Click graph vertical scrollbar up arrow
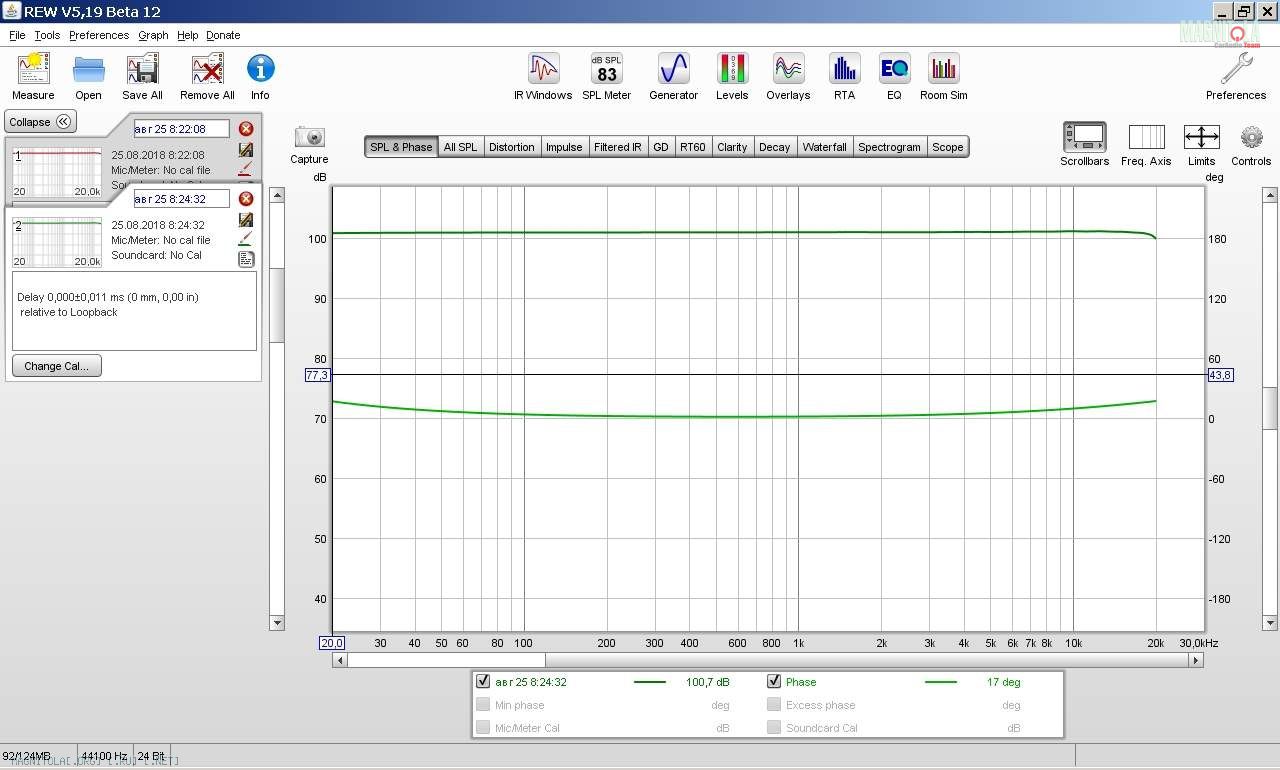The height and width of the screenshot is (770, 1280). coord(1270,195)
